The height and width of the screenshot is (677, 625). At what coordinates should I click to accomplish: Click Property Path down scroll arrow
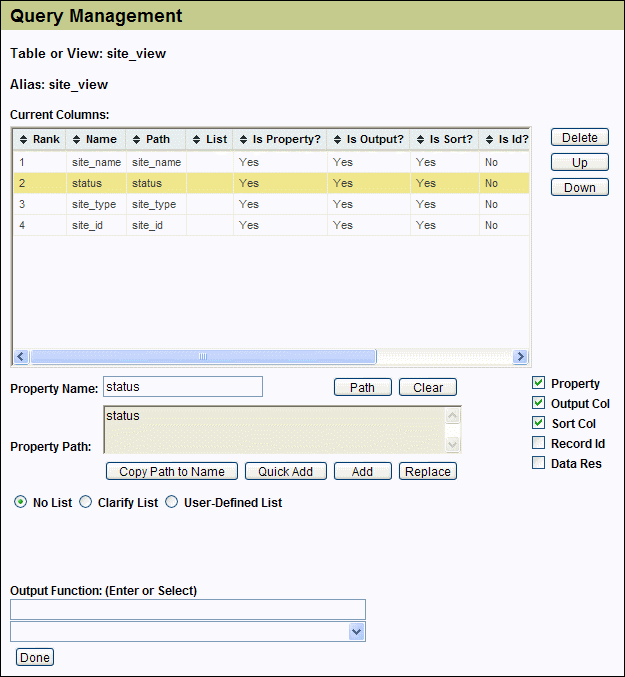[x=452, y=444]
